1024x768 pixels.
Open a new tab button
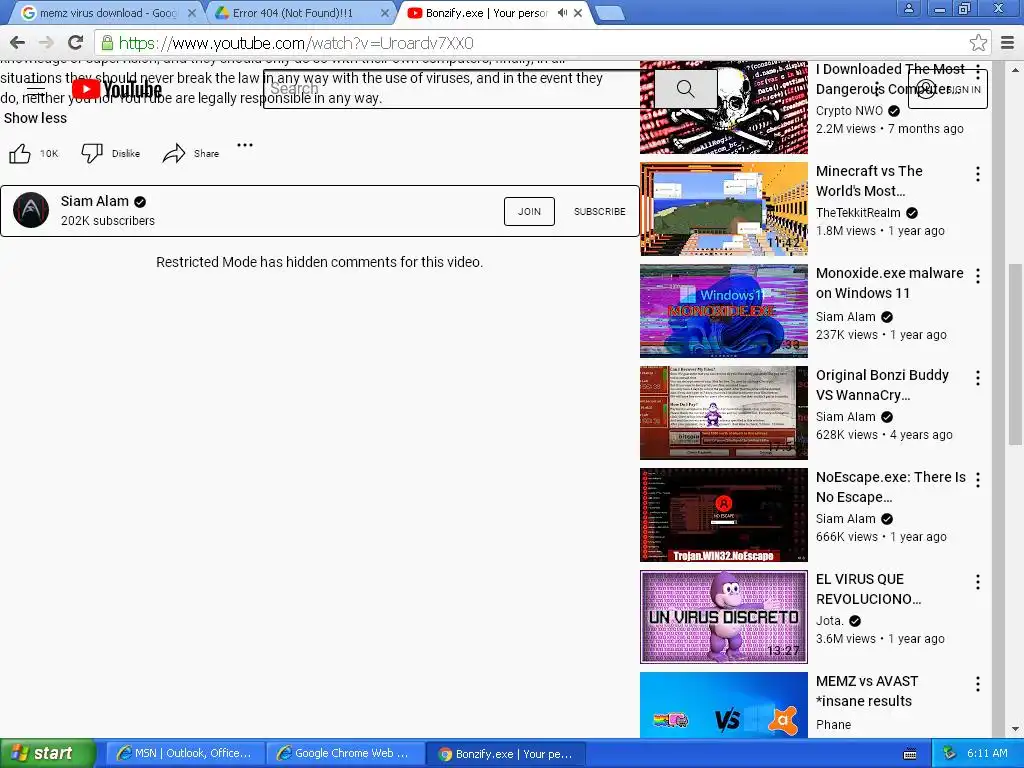610,13
